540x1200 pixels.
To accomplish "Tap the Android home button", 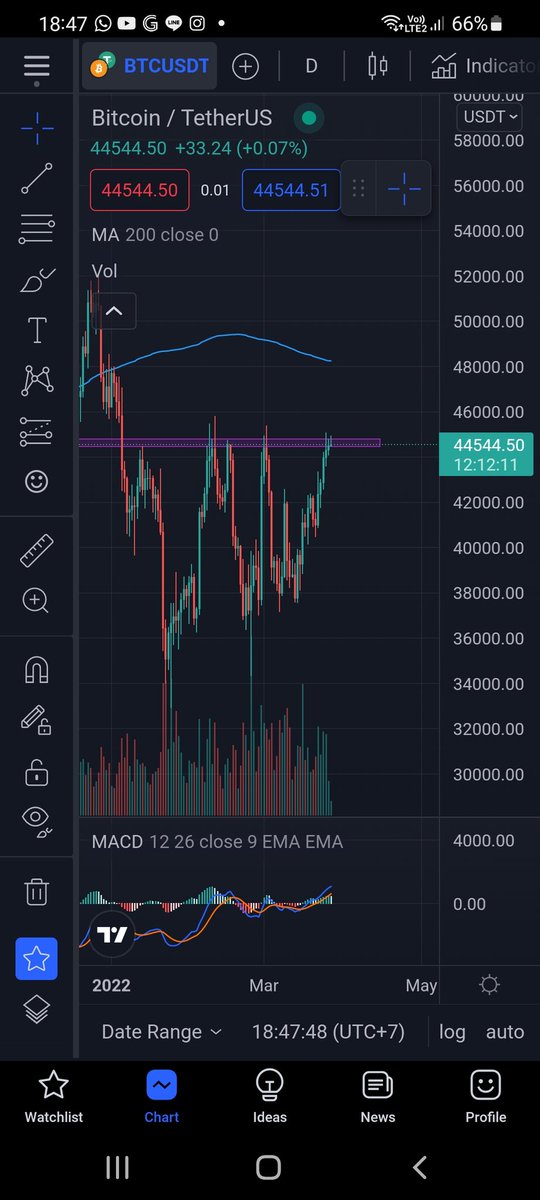I will point(268,1167).
